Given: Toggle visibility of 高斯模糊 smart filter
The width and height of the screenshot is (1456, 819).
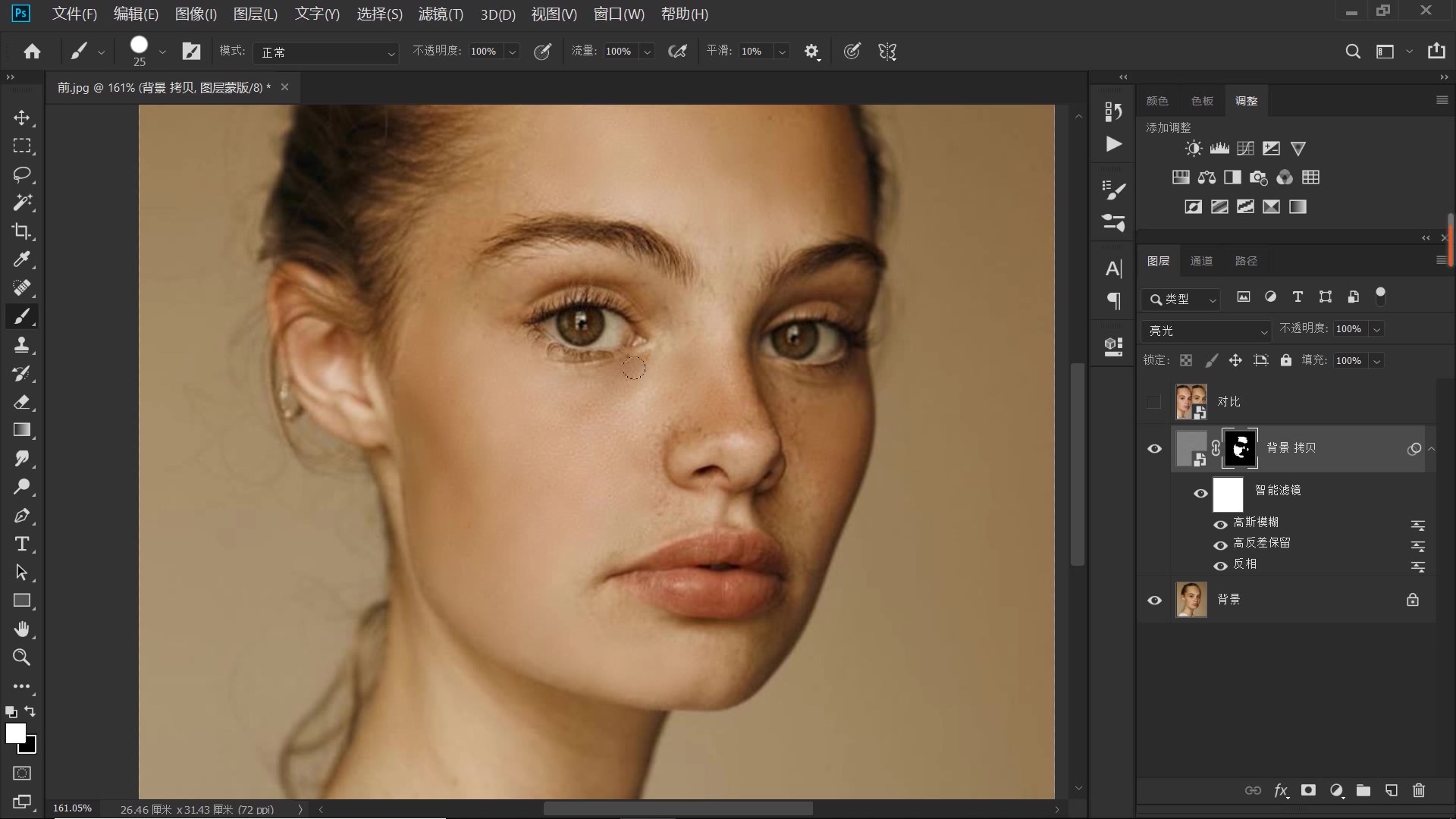Looking at the screenshot, I should point(1220,524).
